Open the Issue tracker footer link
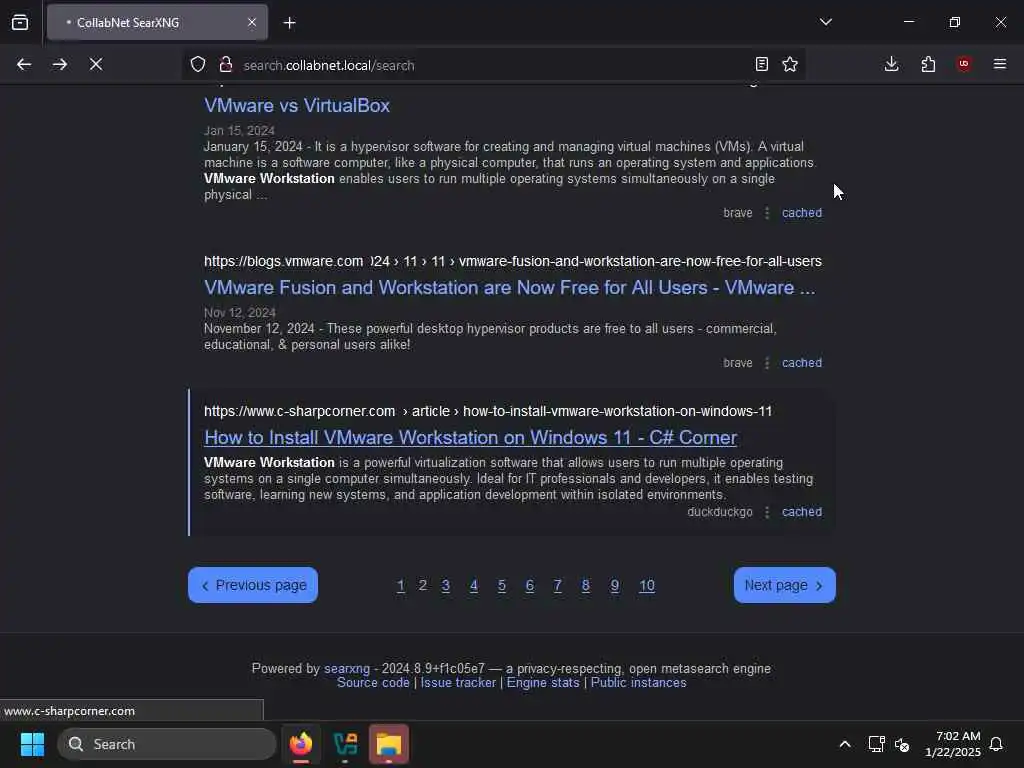This screenshot has height=768, width=1024. 458,682
